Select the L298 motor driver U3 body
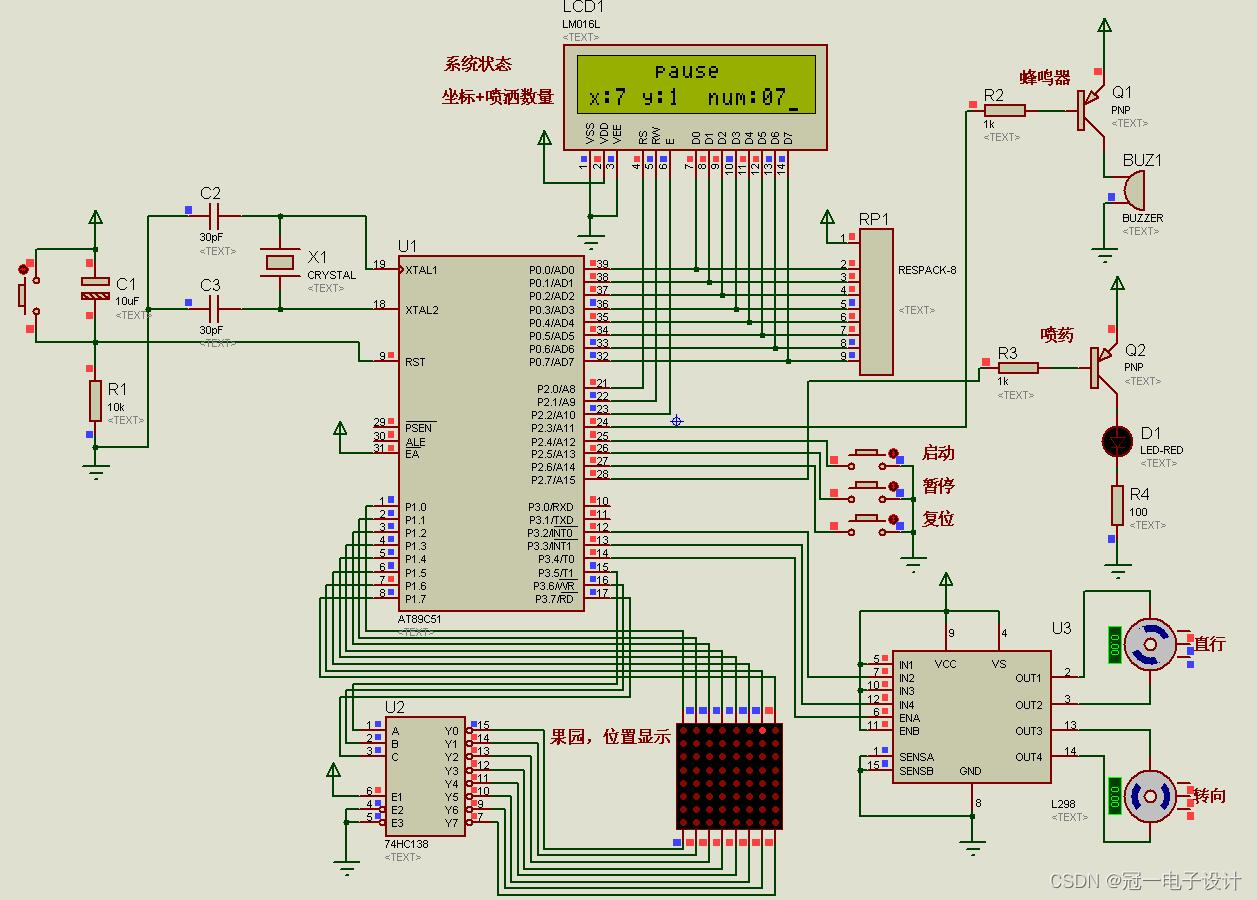 (x=971, y=717)
